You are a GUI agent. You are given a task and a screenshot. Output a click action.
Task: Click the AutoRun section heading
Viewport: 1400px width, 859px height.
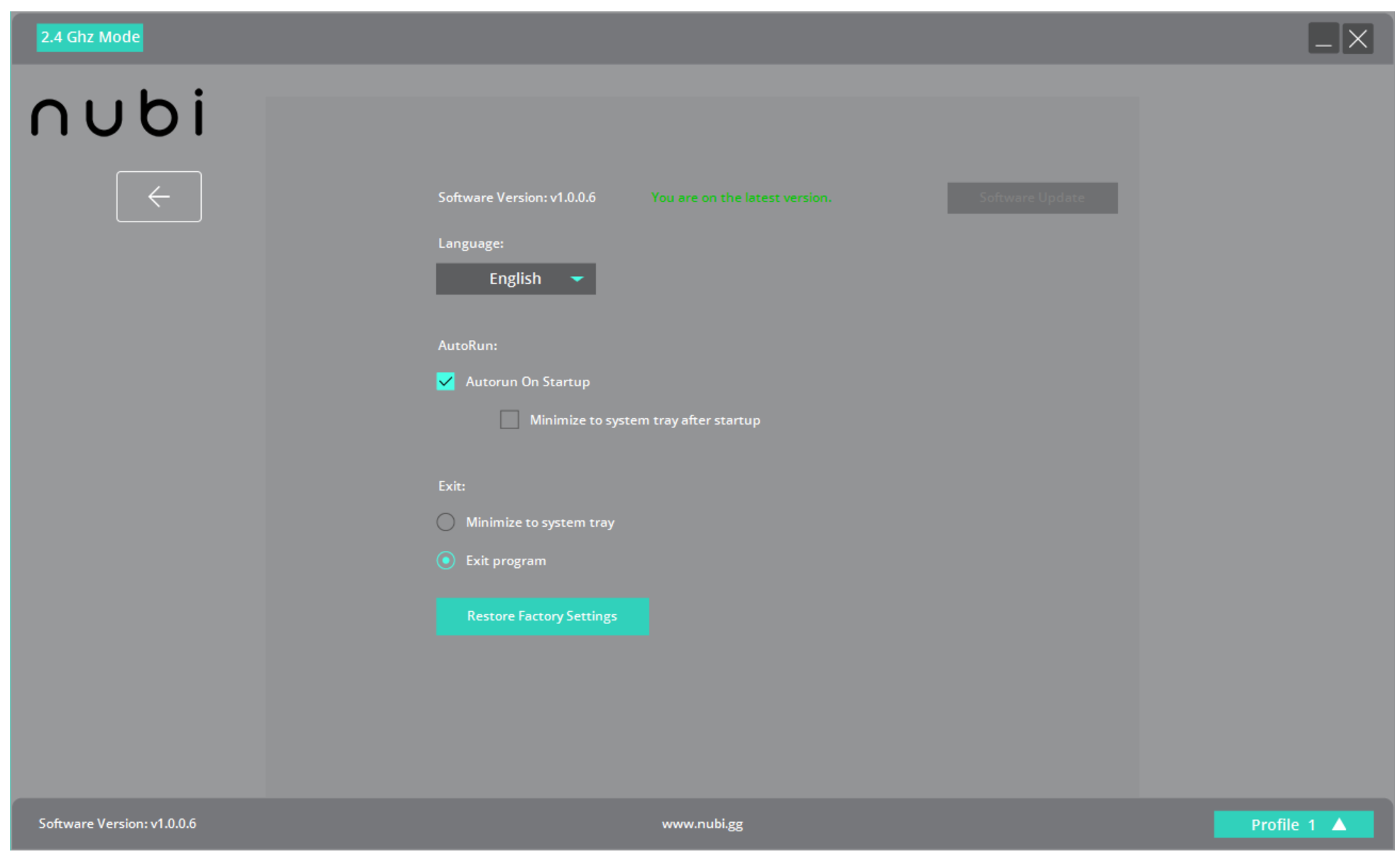point(467,346)
